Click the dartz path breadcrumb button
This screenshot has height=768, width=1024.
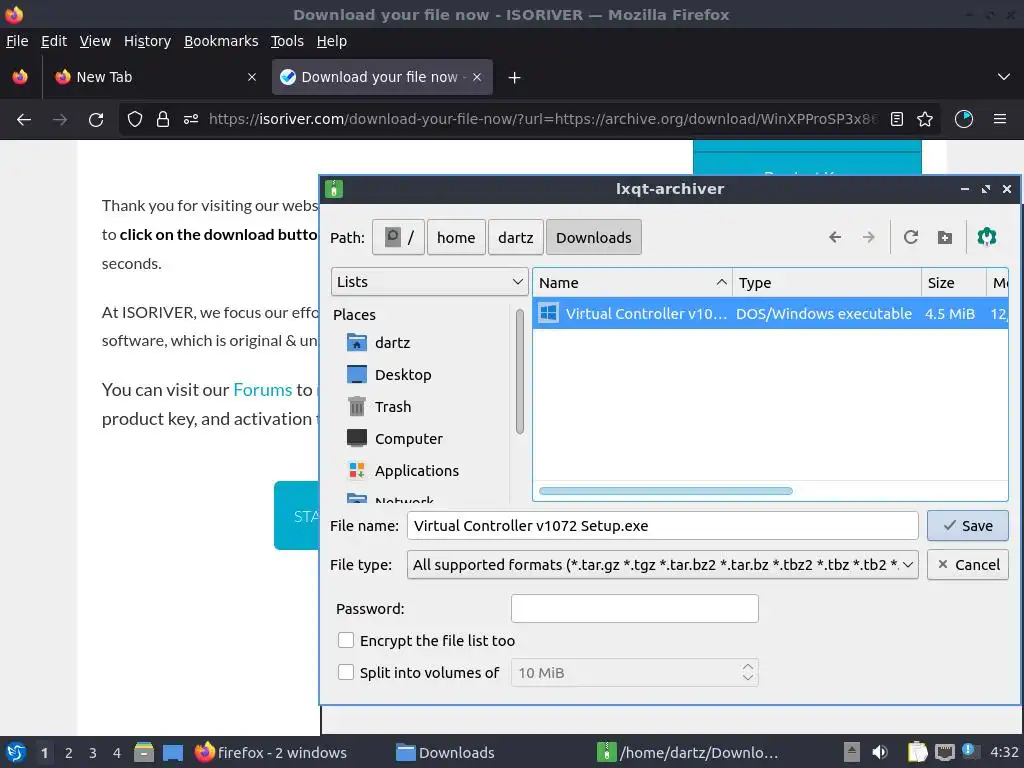[515, 237]
